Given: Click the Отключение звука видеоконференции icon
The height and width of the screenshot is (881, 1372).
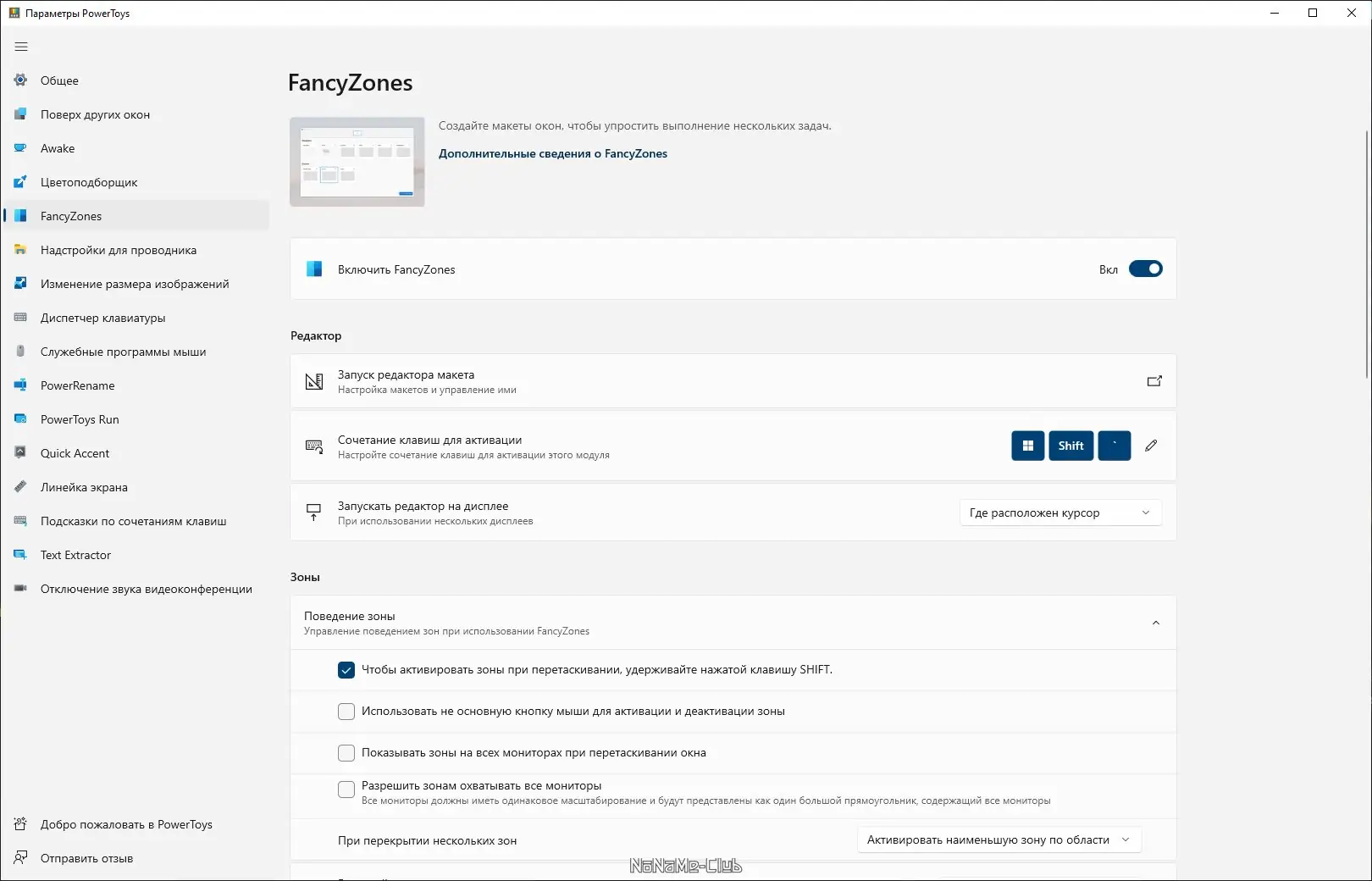Looking at the screenshot, I should pyautogui.click(x=20, y=589).
